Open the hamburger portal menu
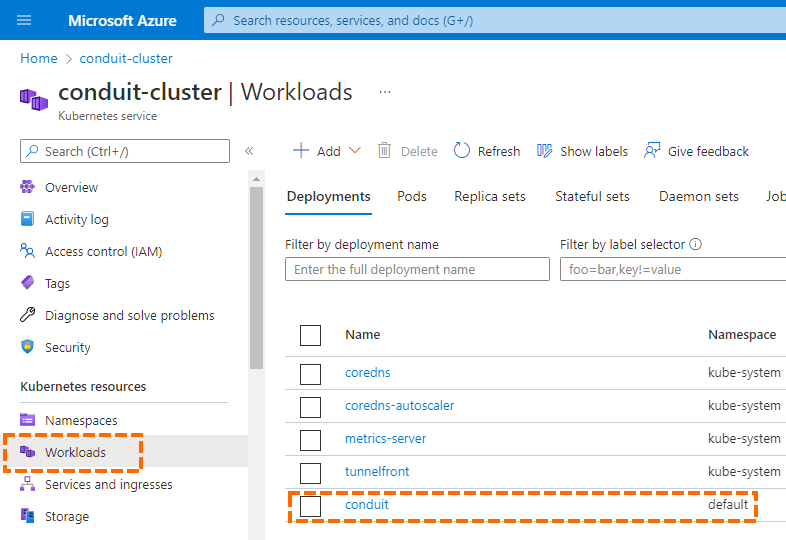 tap(24, 20)
